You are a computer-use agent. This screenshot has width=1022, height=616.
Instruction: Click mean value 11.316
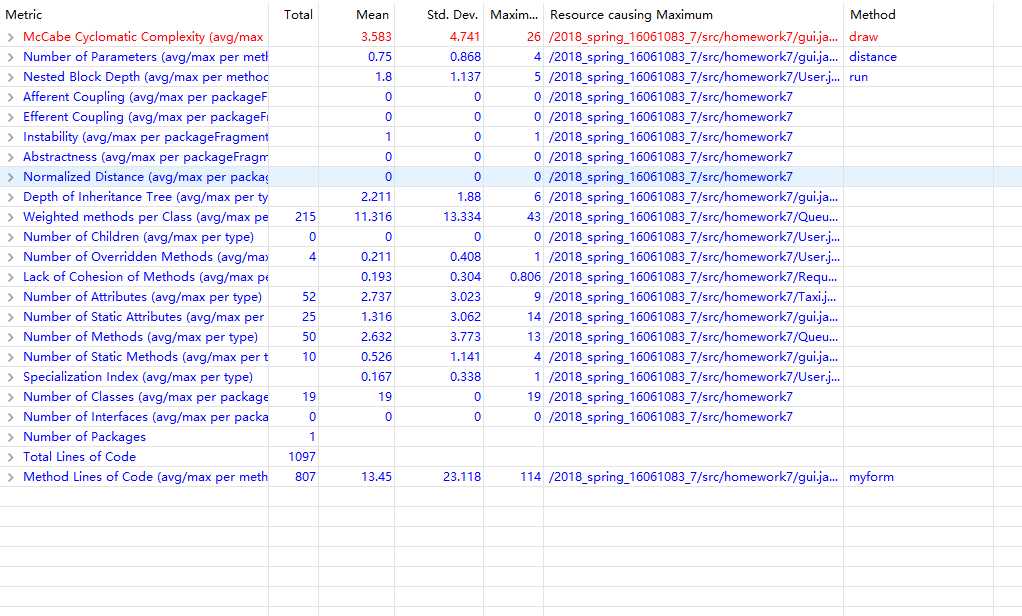pos(373,217)
